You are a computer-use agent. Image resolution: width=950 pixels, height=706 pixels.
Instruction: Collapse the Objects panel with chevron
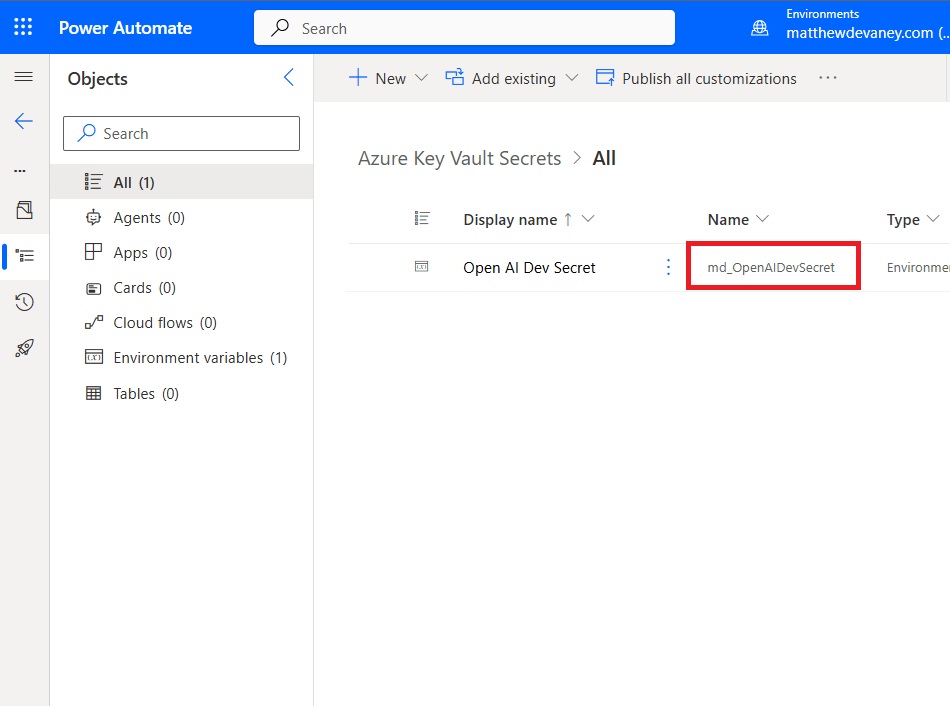coord(289,78)
